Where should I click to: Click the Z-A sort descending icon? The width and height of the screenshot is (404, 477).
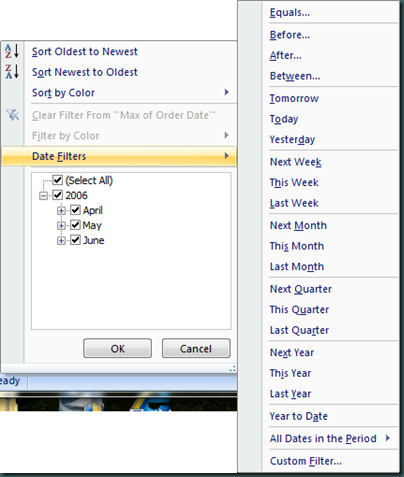click(x=12, y=72)
